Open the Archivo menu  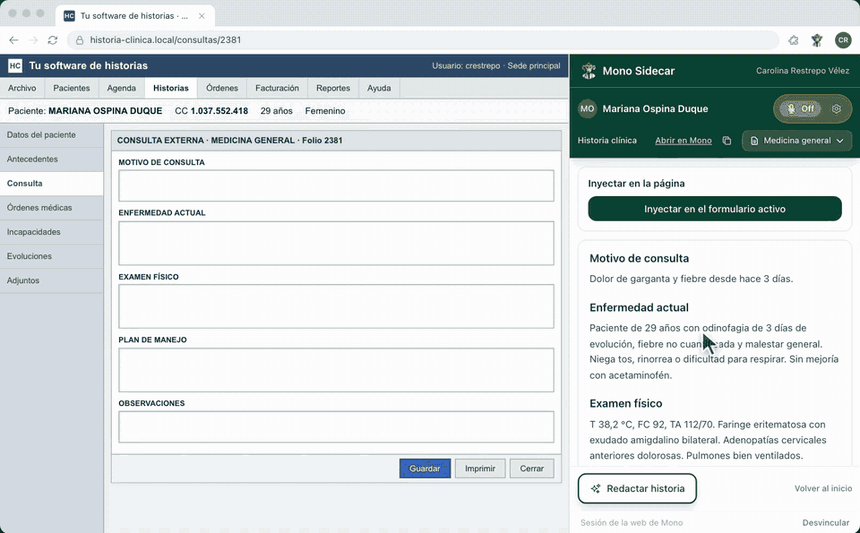pos(22,88)
